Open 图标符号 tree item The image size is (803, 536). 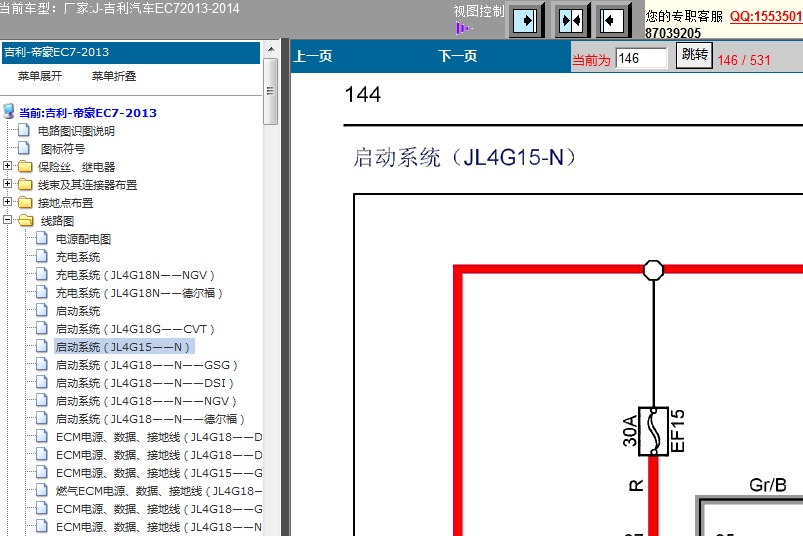[x=62, y=149]
